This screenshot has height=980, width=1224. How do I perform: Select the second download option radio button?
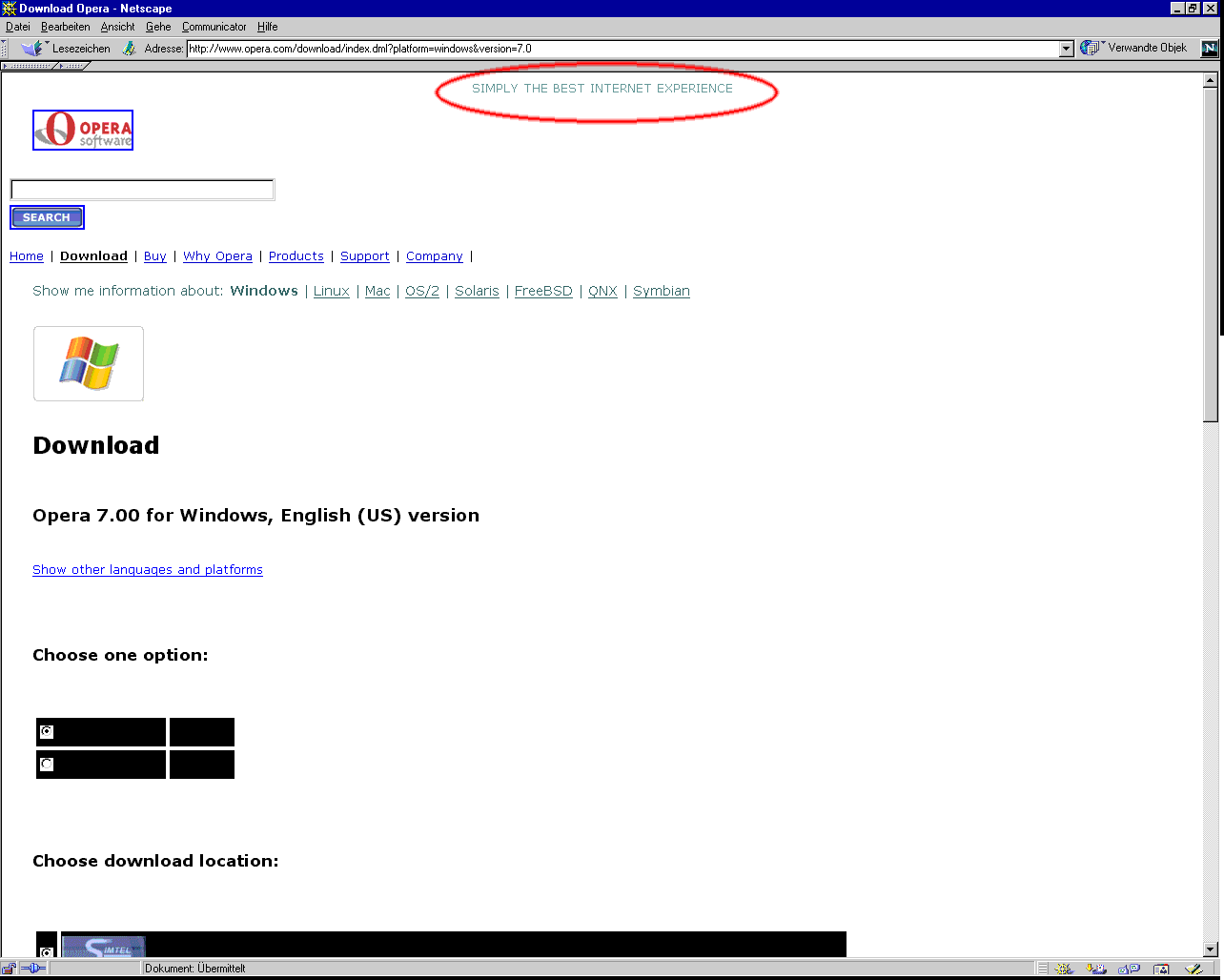pos(47,765)
